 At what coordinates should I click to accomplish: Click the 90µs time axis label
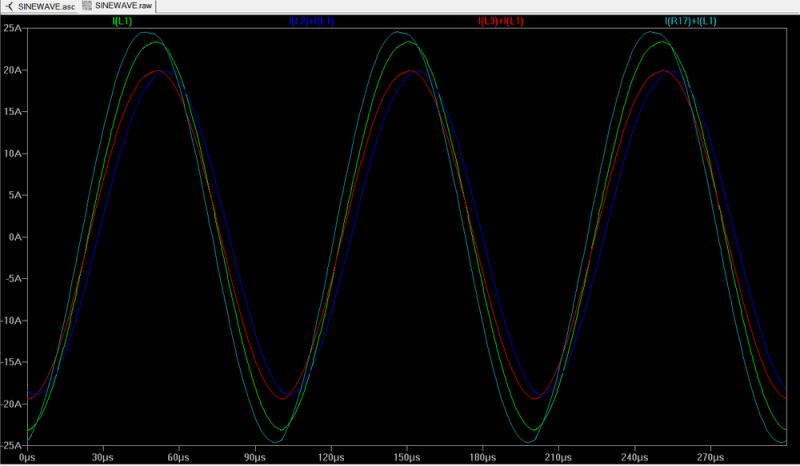(254, 457)
